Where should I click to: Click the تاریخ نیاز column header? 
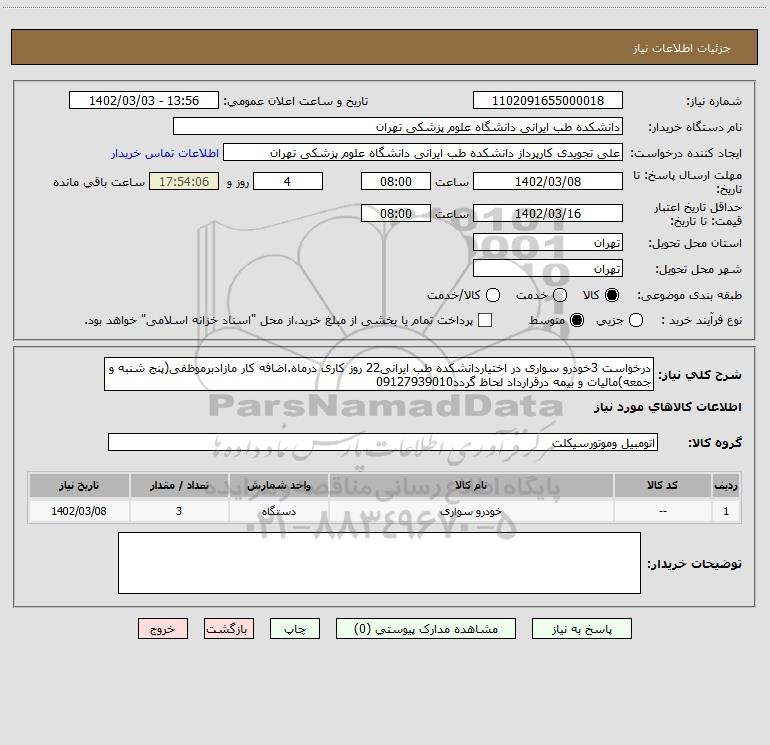[79, 486]
